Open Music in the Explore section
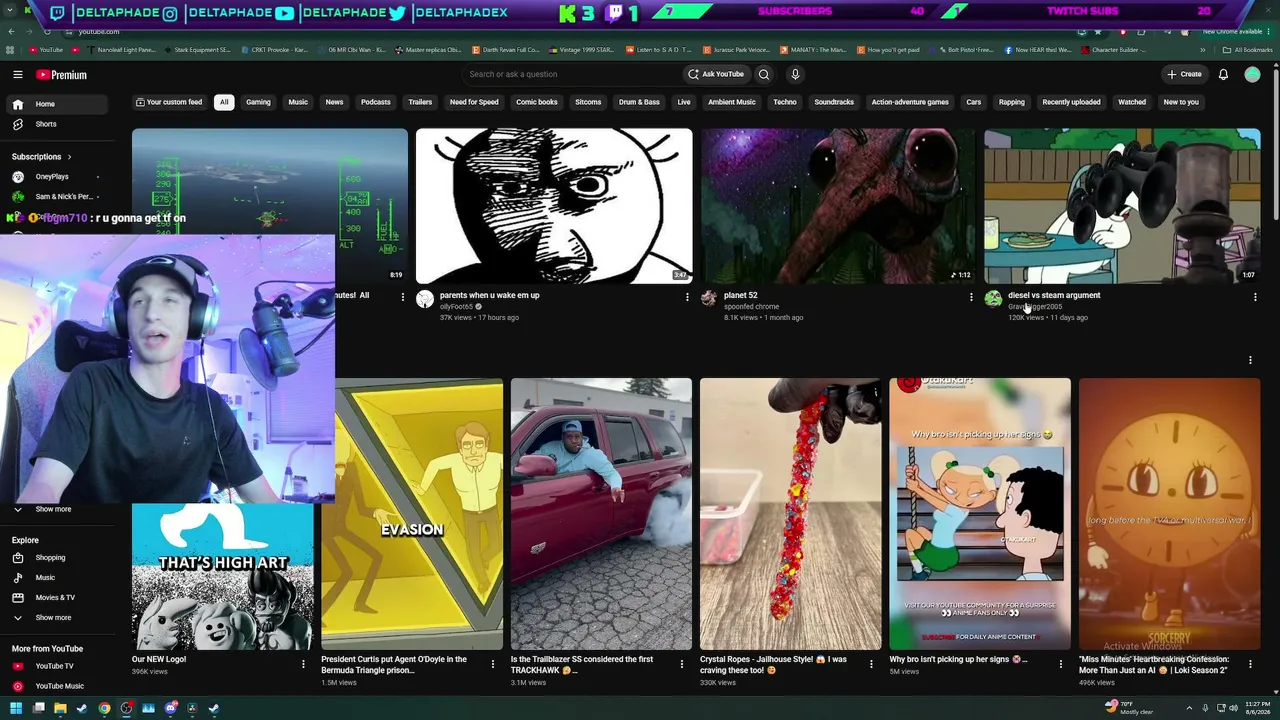The width and height of the screenshot is (1280, 720). point(56,578)
